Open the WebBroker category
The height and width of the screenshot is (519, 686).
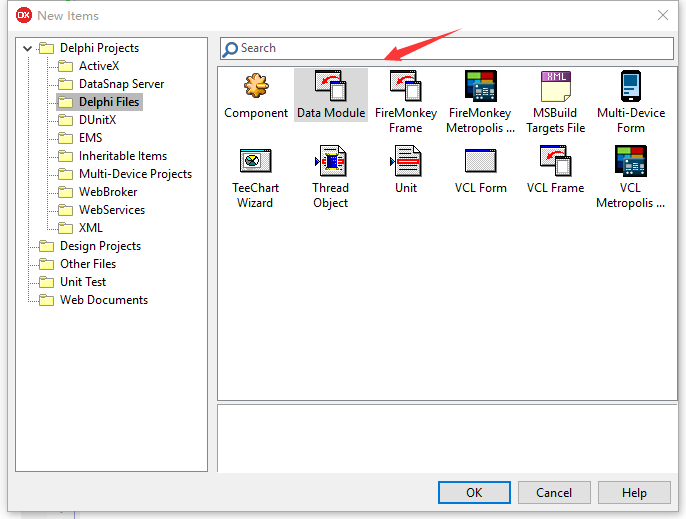[108, 192]
